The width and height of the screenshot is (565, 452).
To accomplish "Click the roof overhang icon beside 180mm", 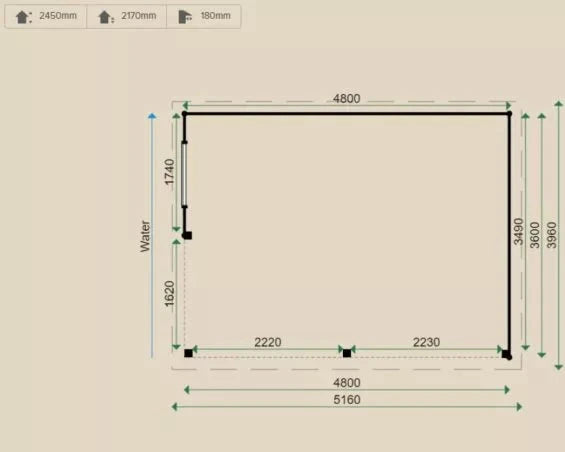I will (x=185, y=17).
